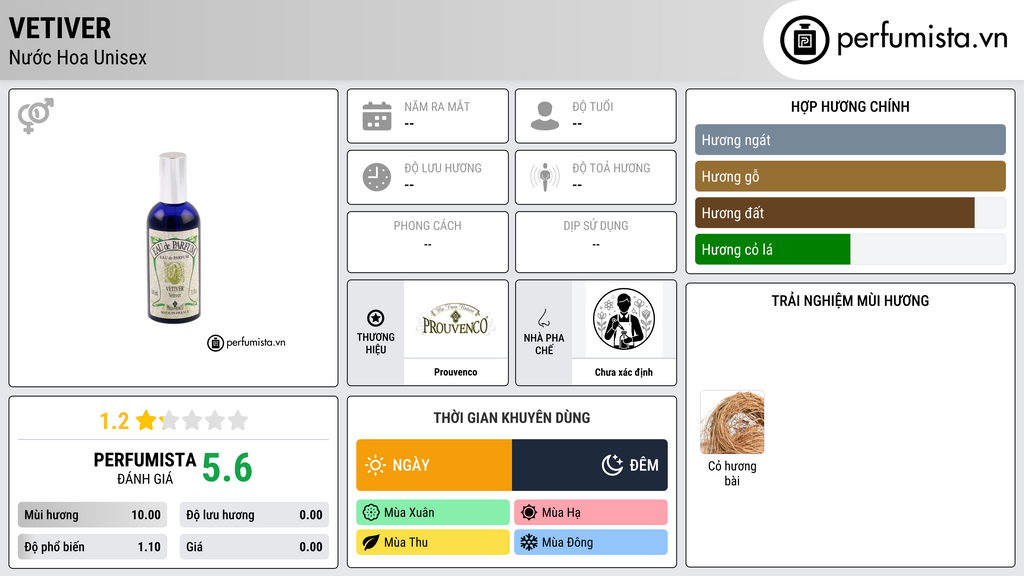This screenshot has width=1024, height=576.
Task: Click the 5.6 Perfumista rating score
Action: pyautogui.click(x=227, y=468)
